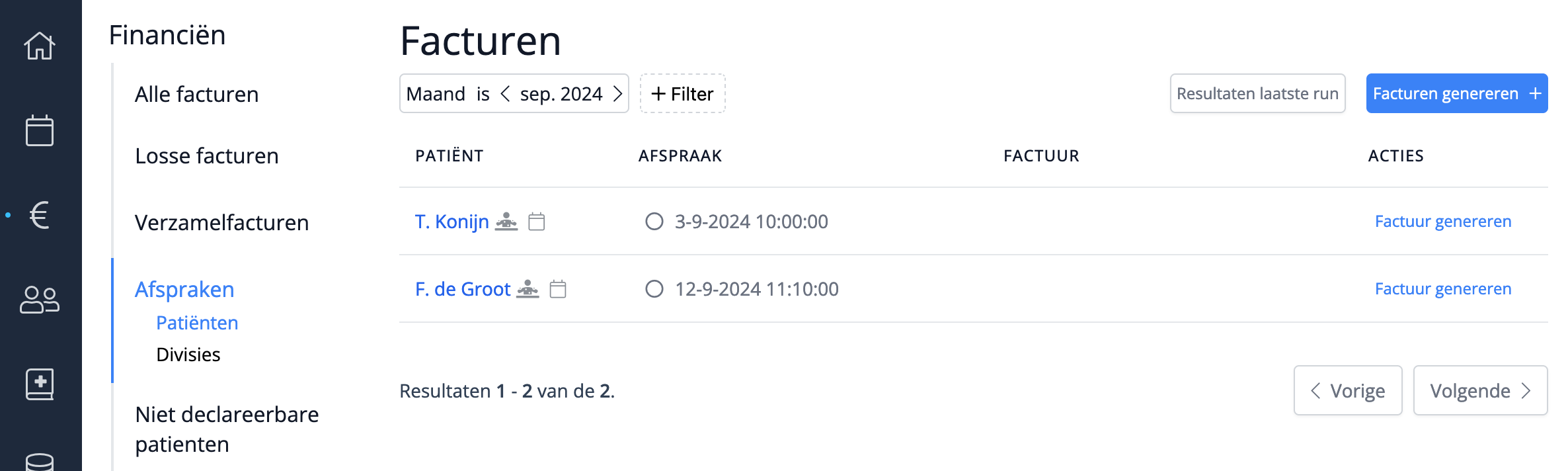Click calendar icon beside T. Konijn
Image resolution: width=1568 pixels, height=471 pixels.
coord(537,222)
